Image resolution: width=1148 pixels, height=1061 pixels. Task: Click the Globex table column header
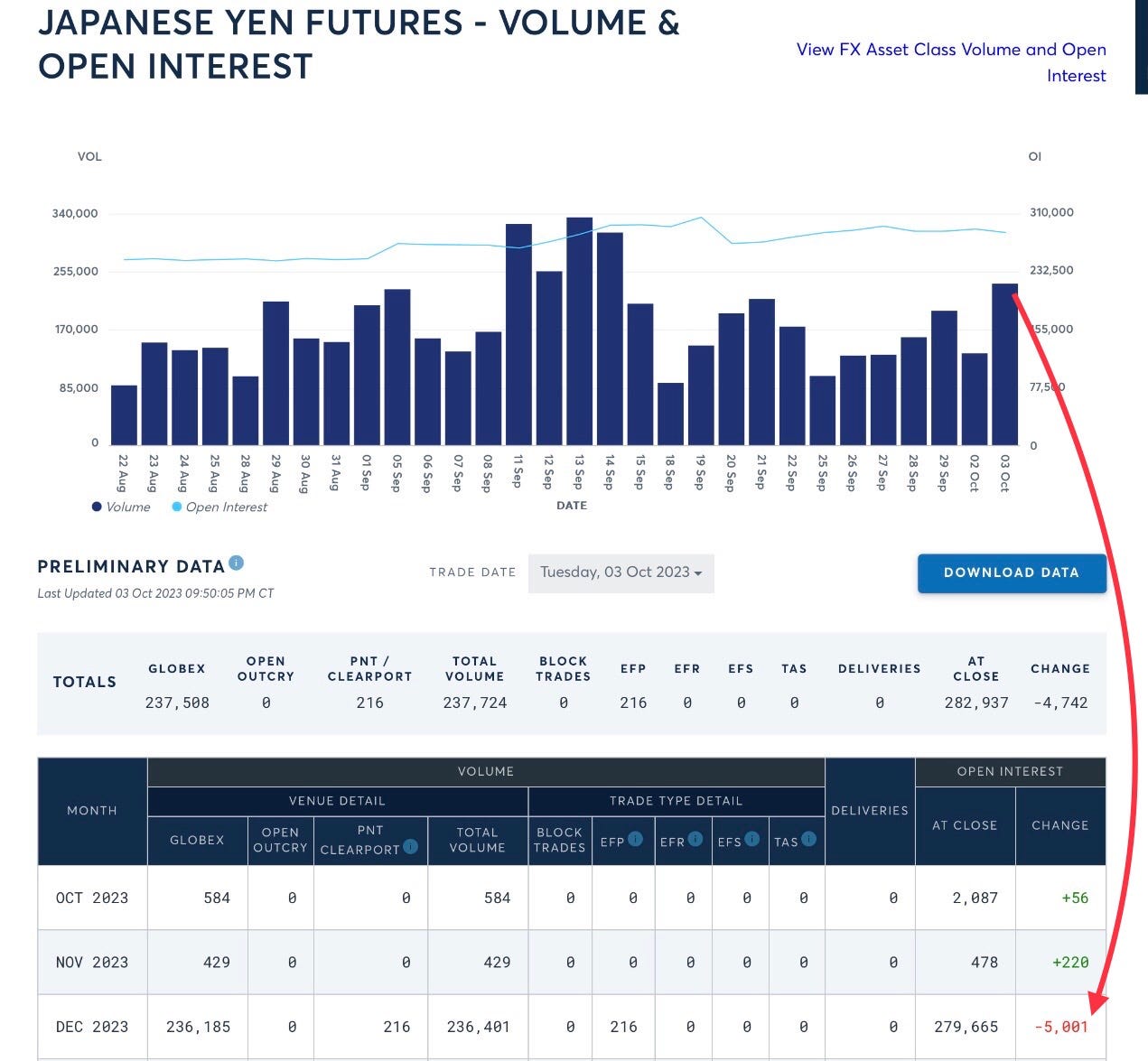[197, 841]
